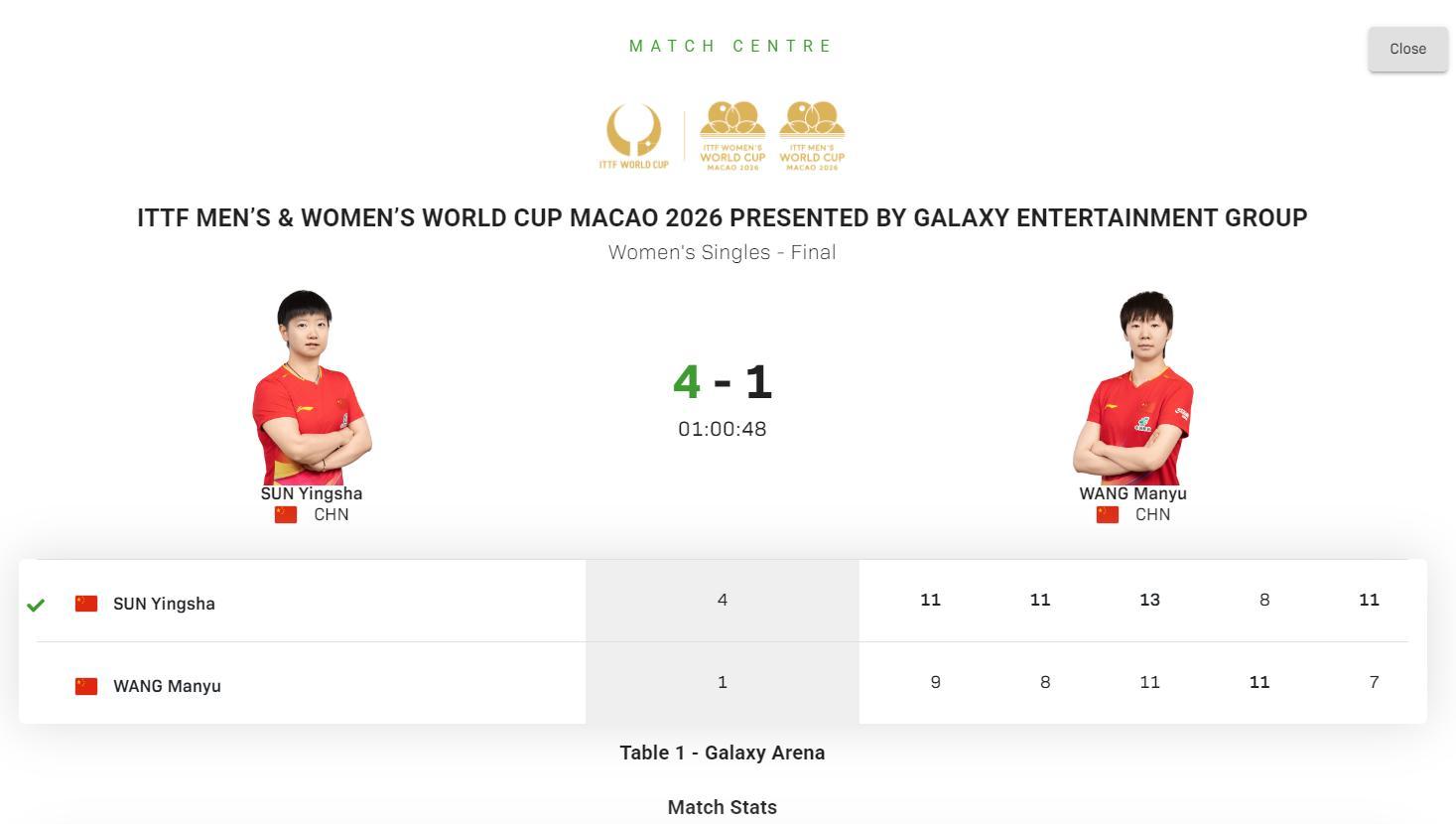Screen dimensions: 1456x824
Task: Click WANG Manyu's name in the score table
Action: (167, 686)
